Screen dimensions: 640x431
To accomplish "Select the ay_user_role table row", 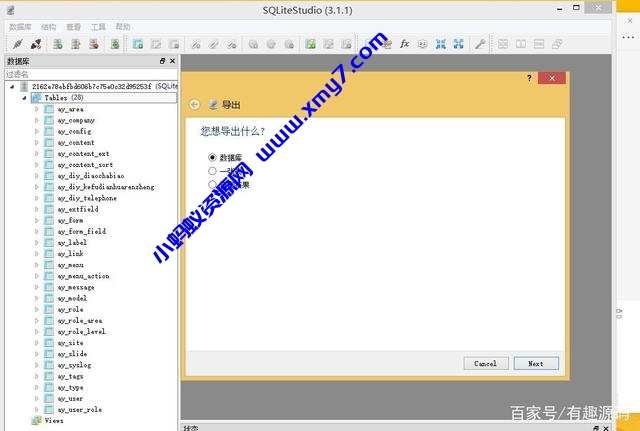I will click(x=80, y=409).
